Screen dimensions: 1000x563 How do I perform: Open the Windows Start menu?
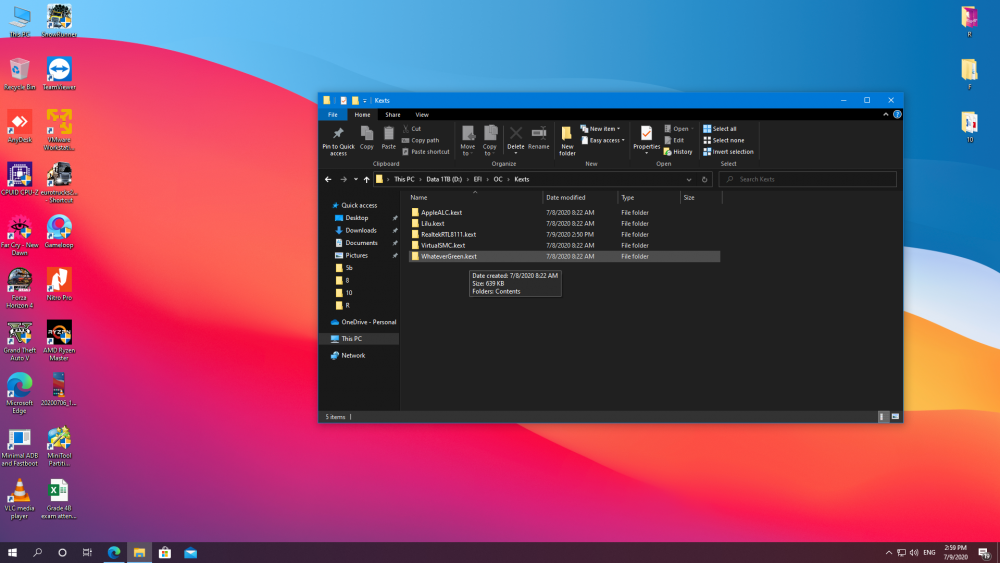pyautogui.click(x=12, y=552)
